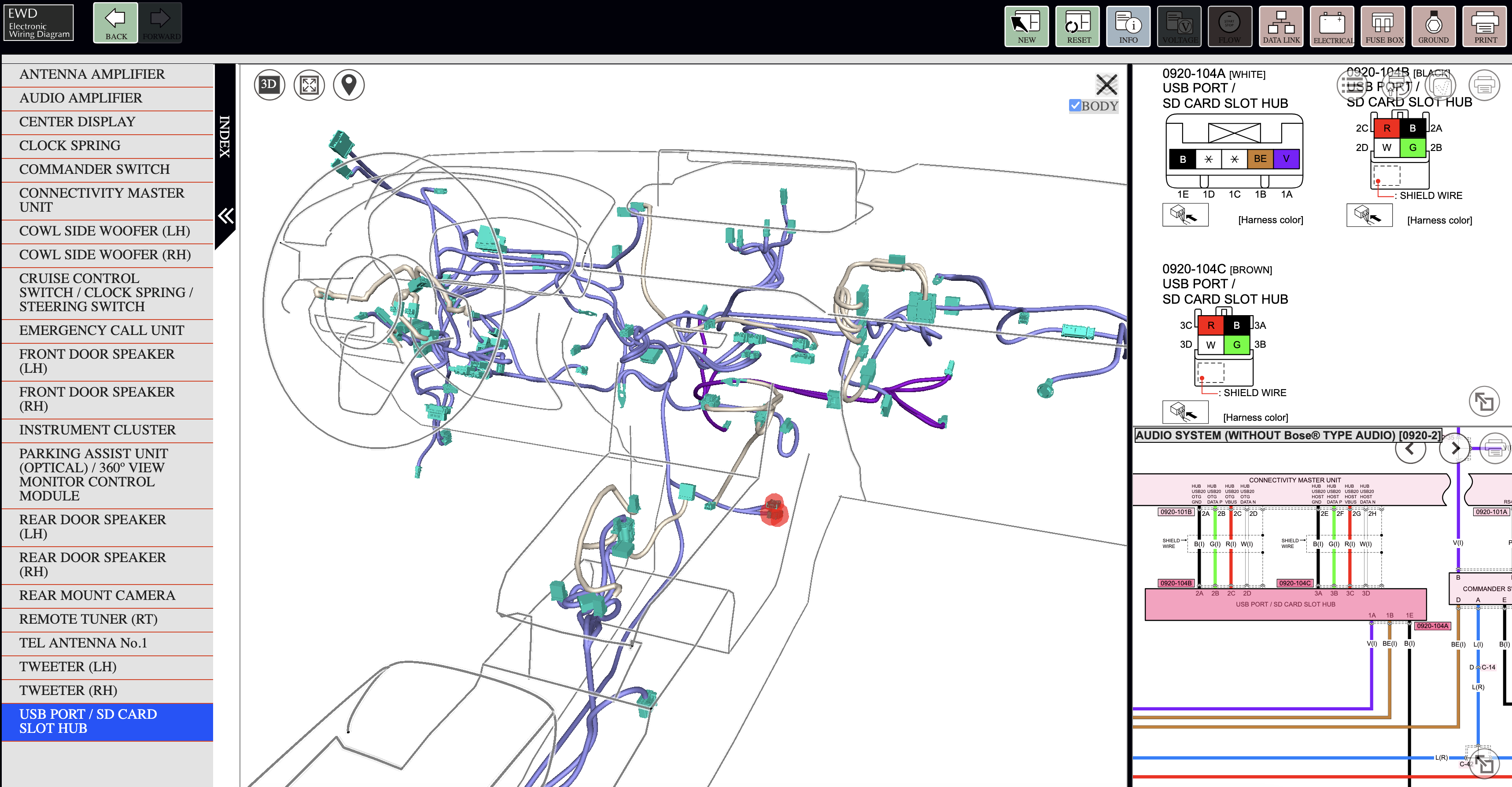Image resolution: width=1512 pixels, height=787 pixels.
Task: Toggle the BODY checkbox
Action: (1075, 106)
